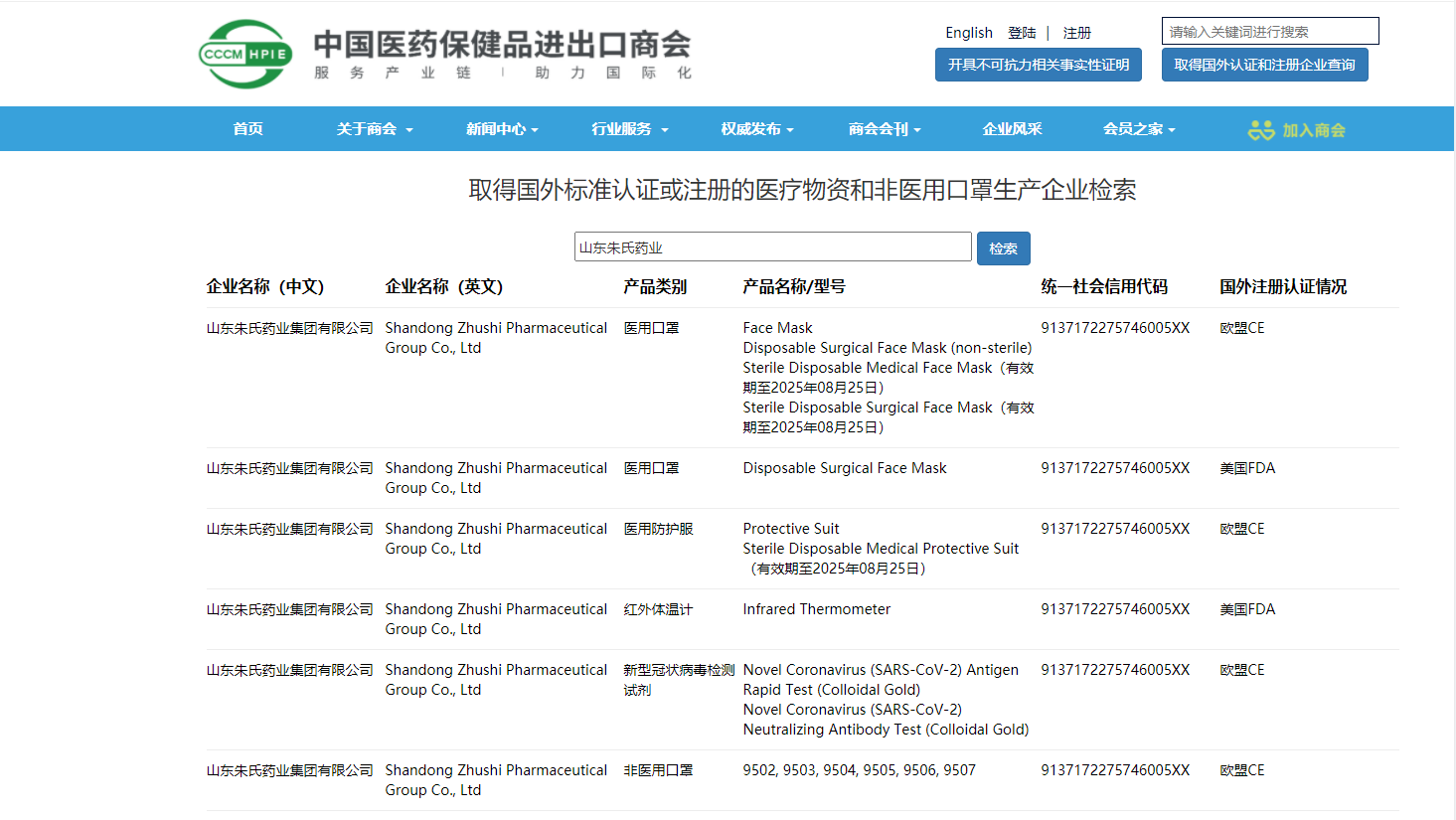The height and width of the screenshot is (820, 1456).
Task: Click the 产品名称/型号 column header
Action: (794, 286)
